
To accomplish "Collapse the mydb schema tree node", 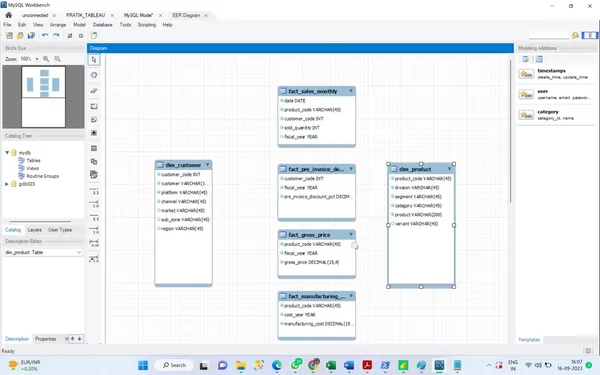I will click(7, 152).
